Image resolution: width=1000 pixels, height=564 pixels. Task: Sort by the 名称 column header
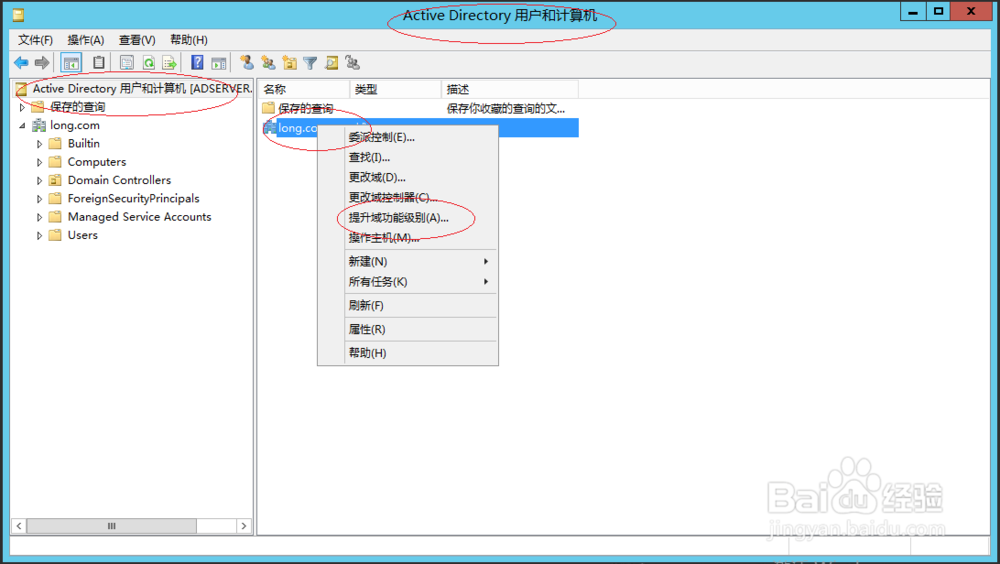[x=304, y=89]
